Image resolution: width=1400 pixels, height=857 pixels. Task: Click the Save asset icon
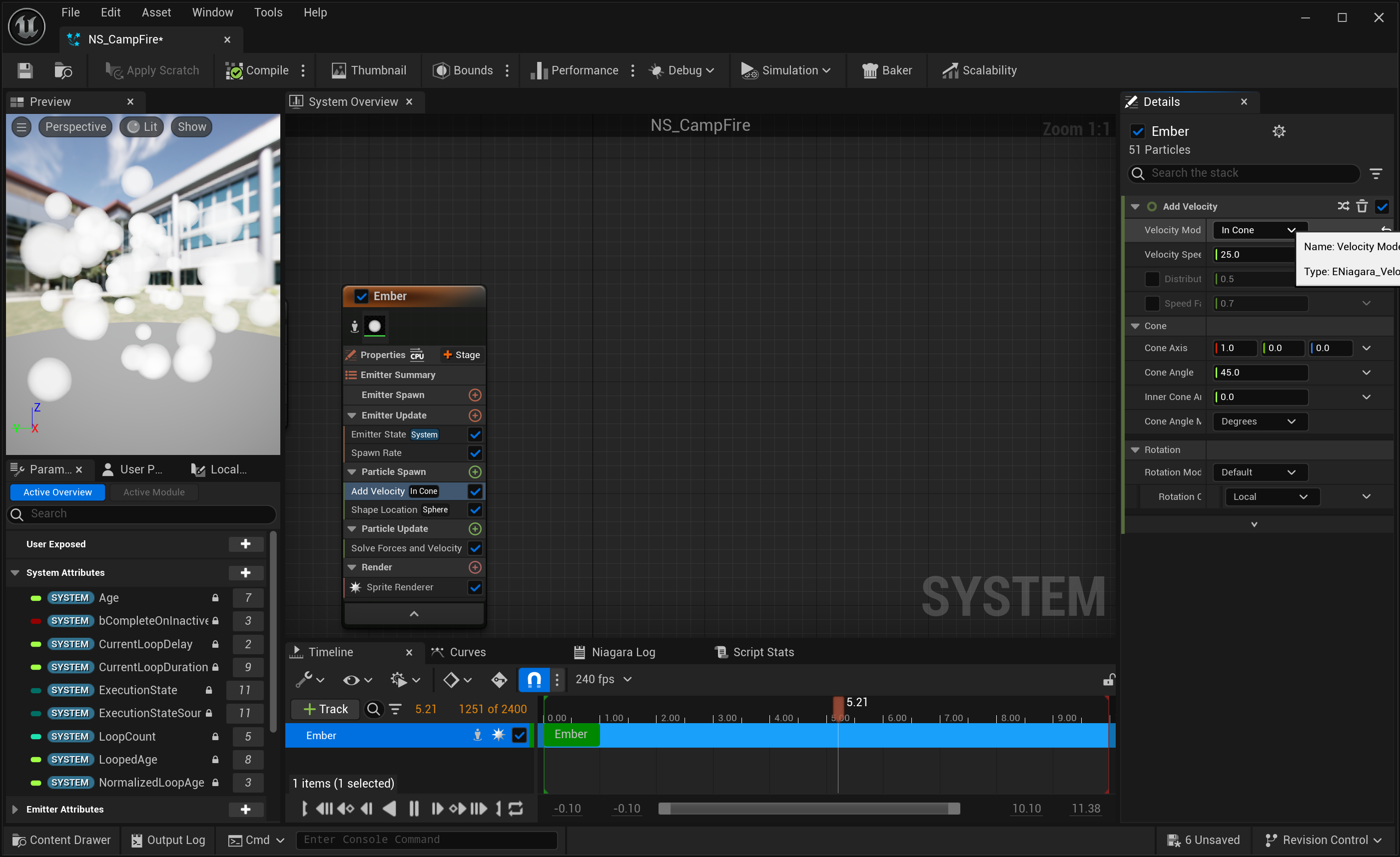pyautogui.click(x=24, y=70)
